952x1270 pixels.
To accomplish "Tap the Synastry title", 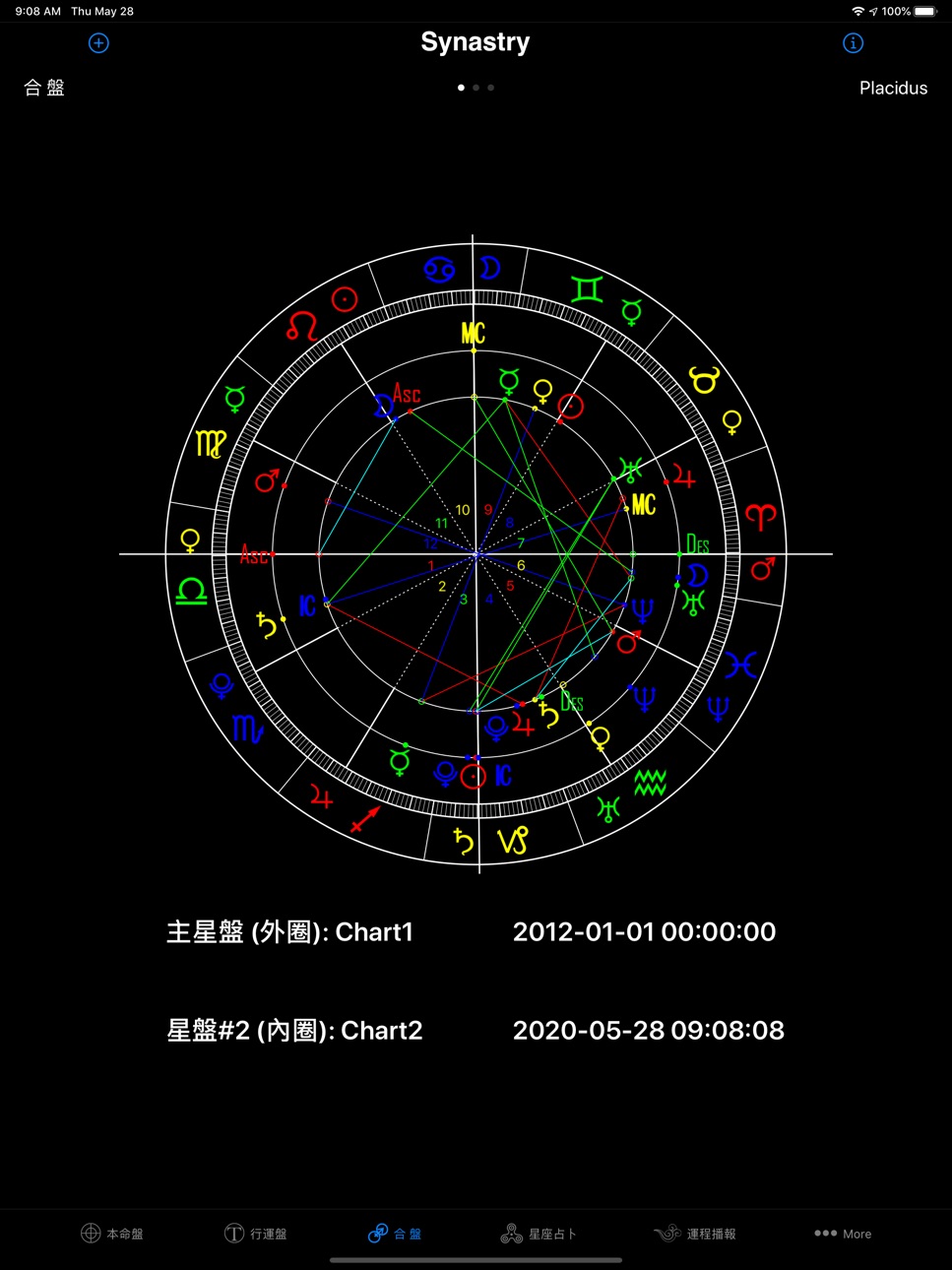I will [x=476, y=42].
